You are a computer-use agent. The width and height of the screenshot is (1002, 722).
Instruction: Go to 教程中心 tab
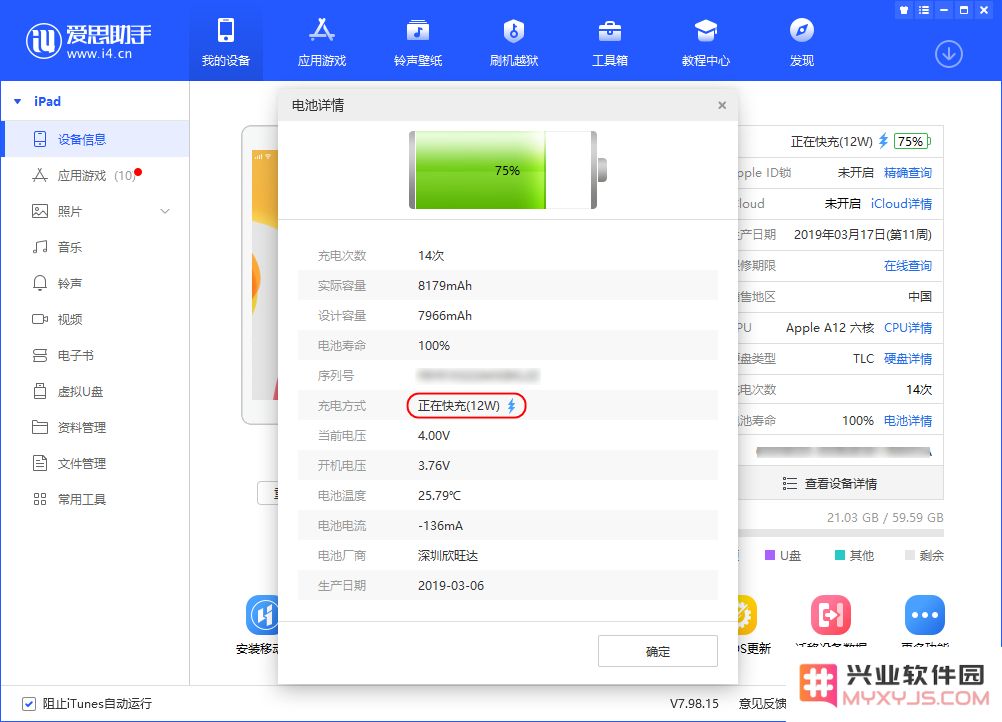coord(705,42)
